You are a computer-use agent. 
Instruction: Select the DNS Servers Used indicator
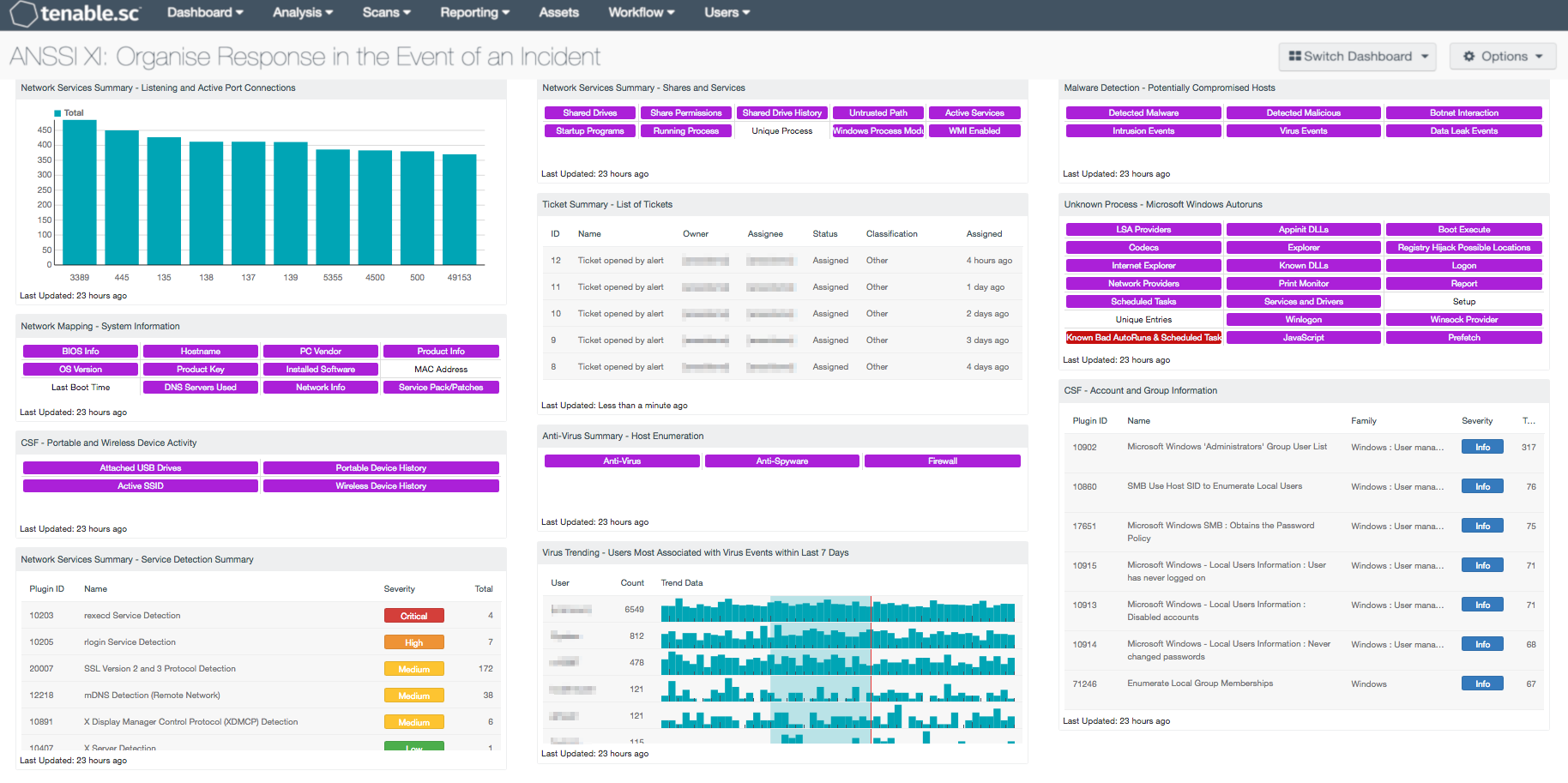(201, 388)
